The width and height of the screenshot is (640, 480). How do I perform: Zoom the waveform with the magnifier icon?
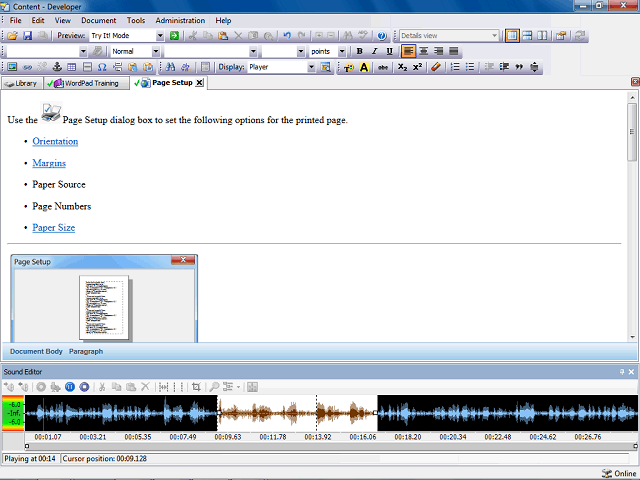(214, 387)
